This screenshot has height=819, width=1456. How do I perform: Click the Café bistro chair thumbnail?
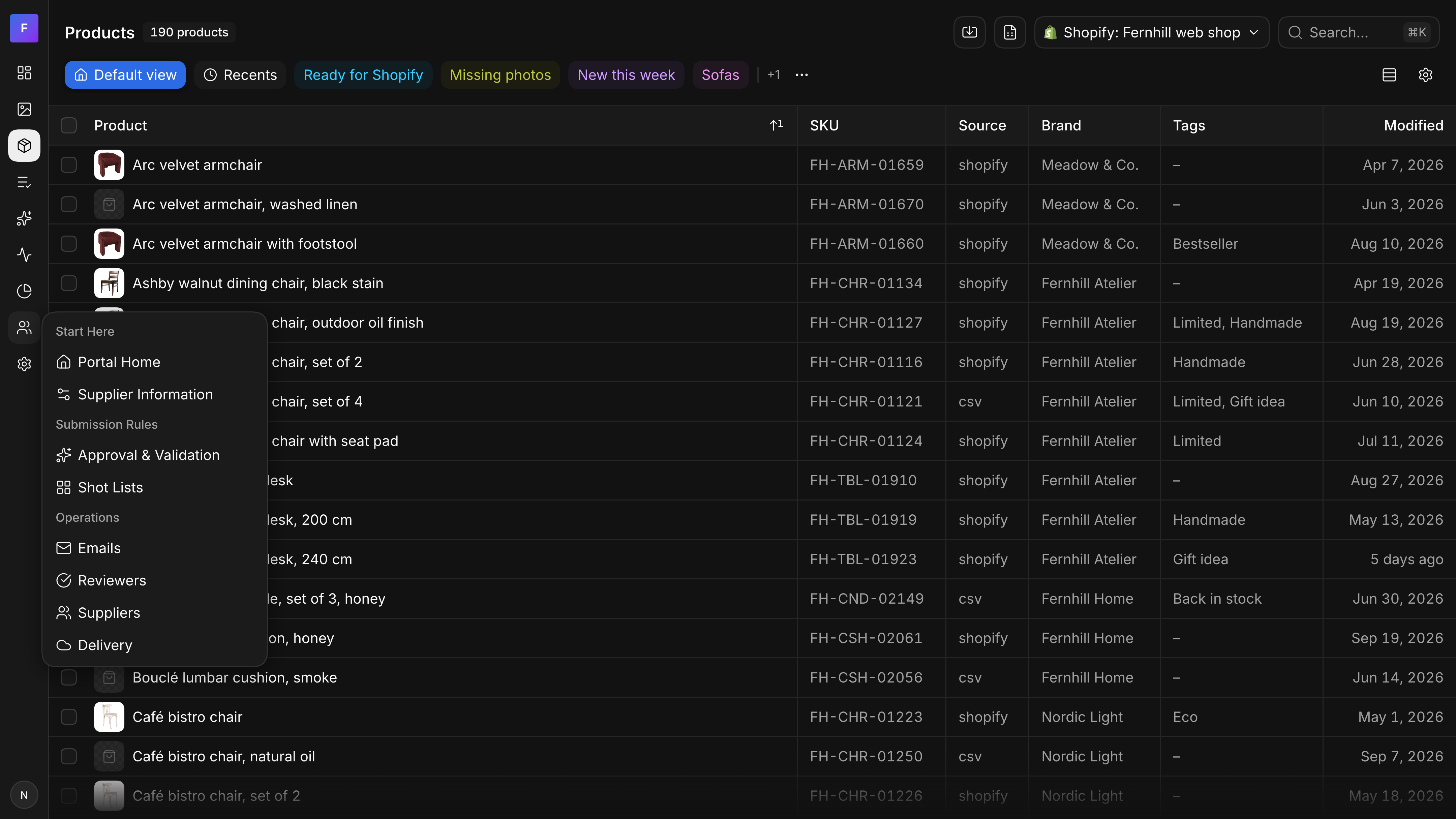(109, 717)
